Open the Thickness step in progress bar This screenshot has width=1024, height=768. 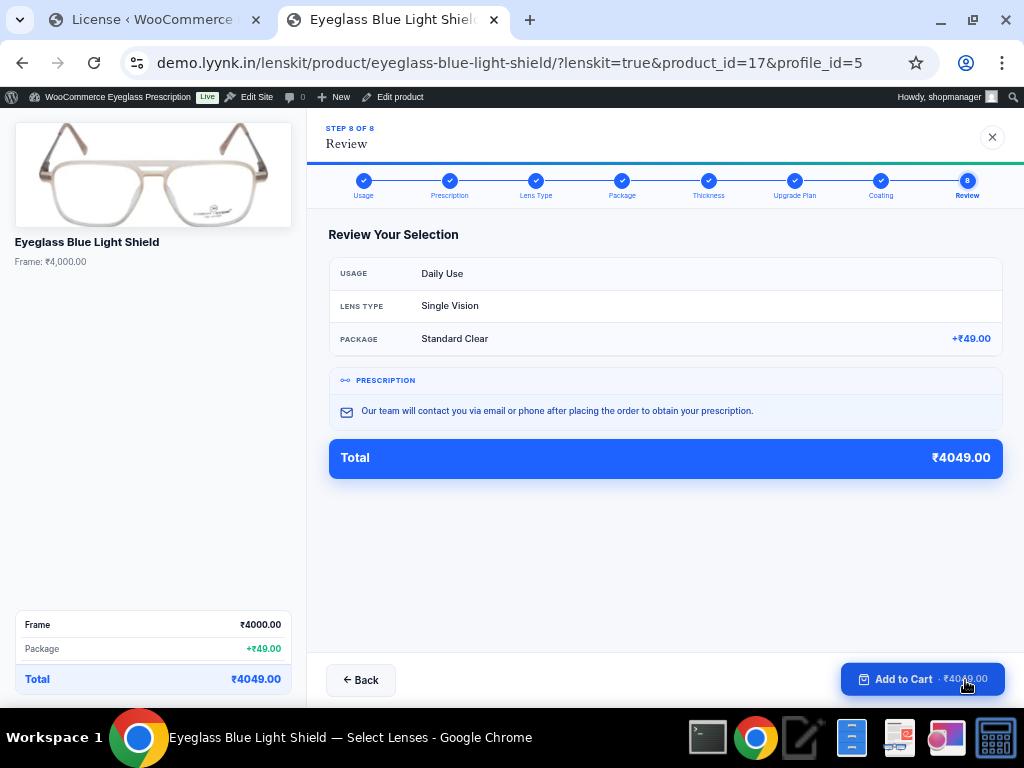click(709, 181)
